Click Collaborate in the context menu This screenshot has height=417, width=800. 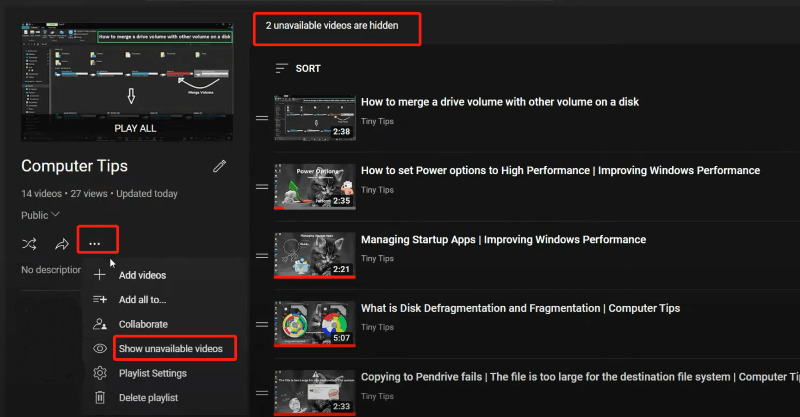pos(143,324)
